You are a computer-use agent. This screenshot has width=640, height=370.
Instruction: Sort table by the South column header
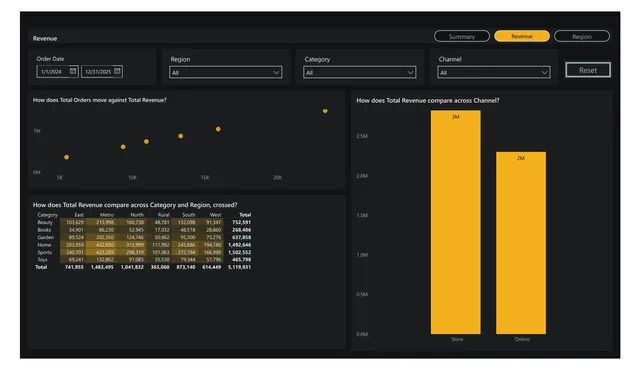[x=188, y=215]
